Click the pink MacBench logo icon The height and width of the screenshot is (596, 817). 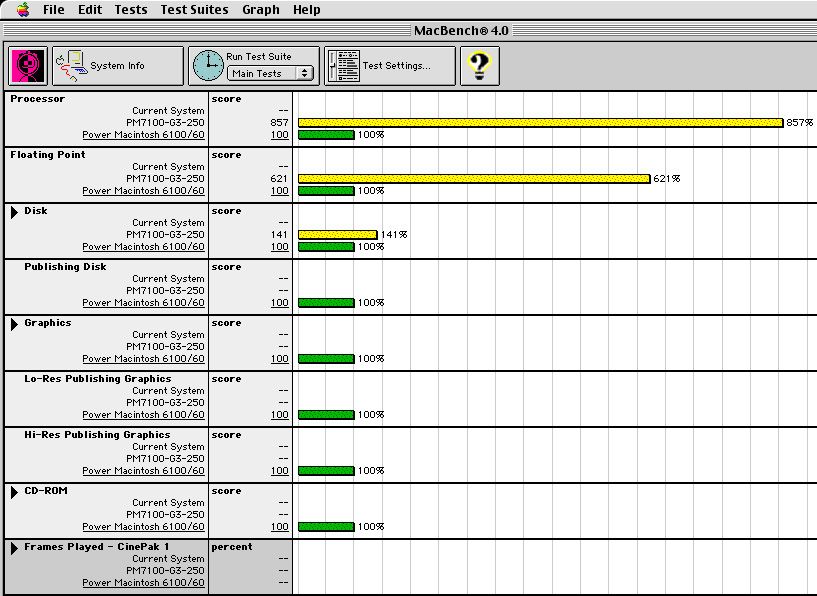pos(27,66)
